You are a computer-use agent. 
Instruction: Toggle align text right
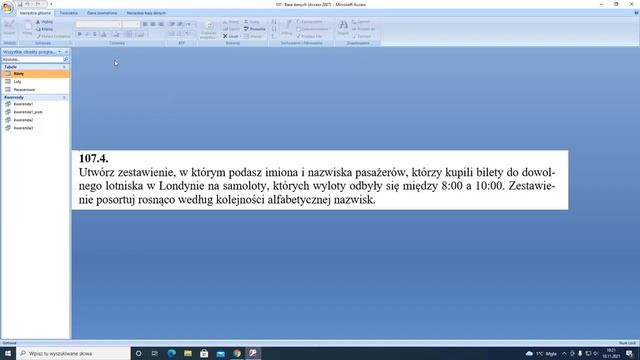click(x=161, y=24)
